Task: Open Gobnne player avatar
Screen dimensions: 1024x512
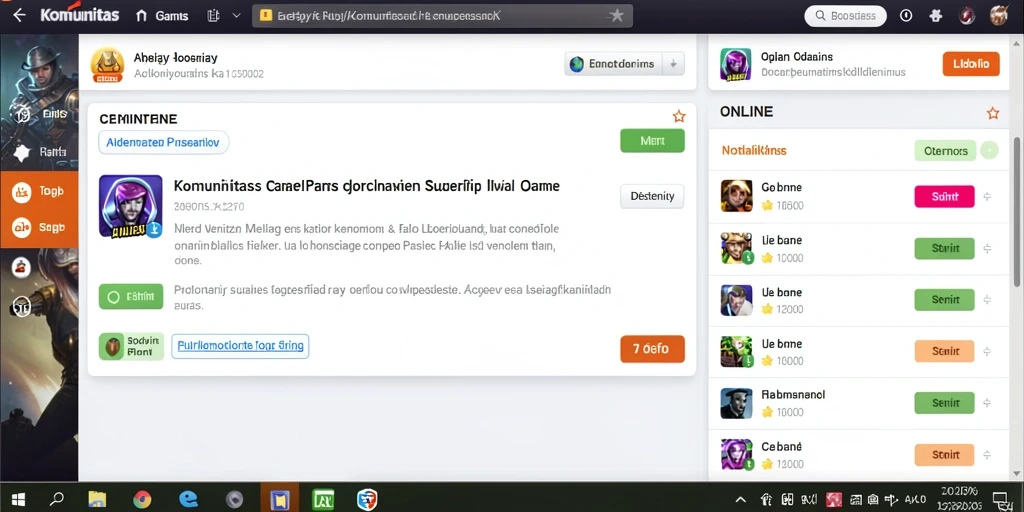Action: click(736, 196)
